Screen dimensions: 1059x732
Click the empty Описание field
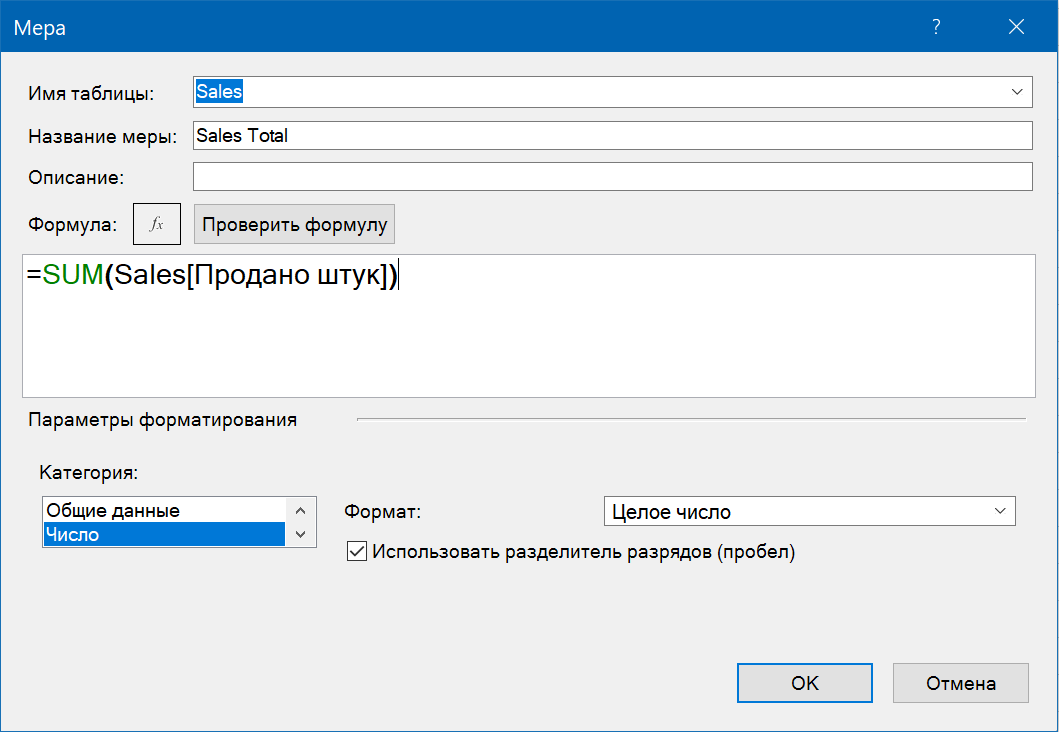click(x=613, y=177)
